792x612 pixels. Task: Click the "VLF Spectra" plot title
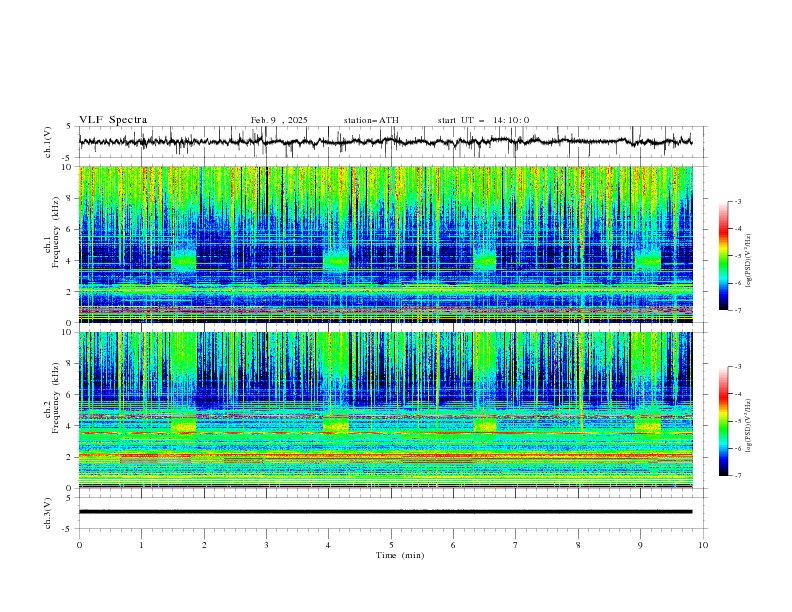(x=113, y=120)
